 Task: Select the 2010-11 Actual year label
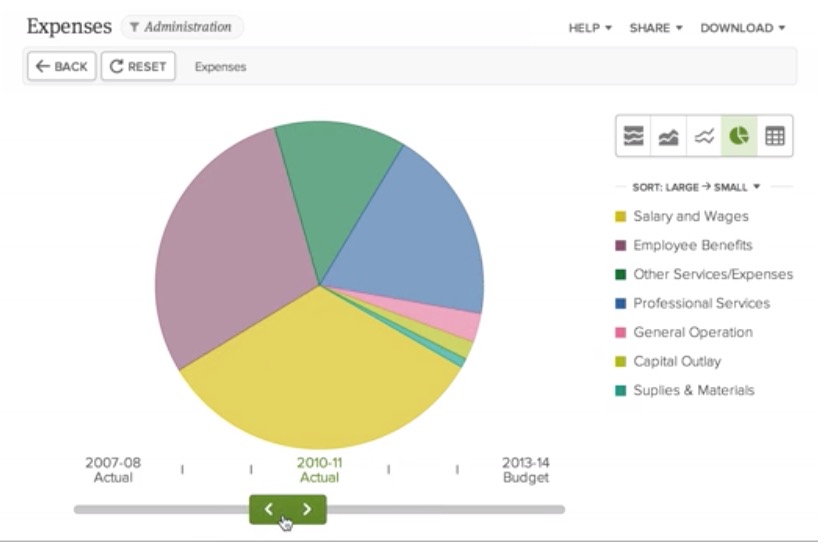[319, 470]
